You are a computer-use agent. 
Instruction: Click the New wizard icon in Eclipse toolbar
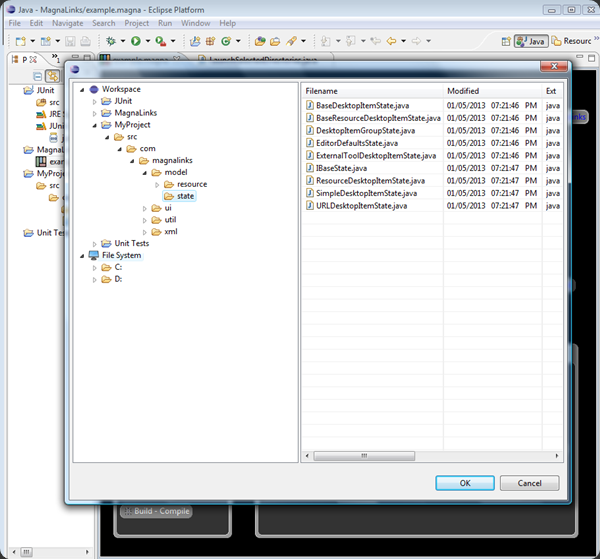[20, 41]
